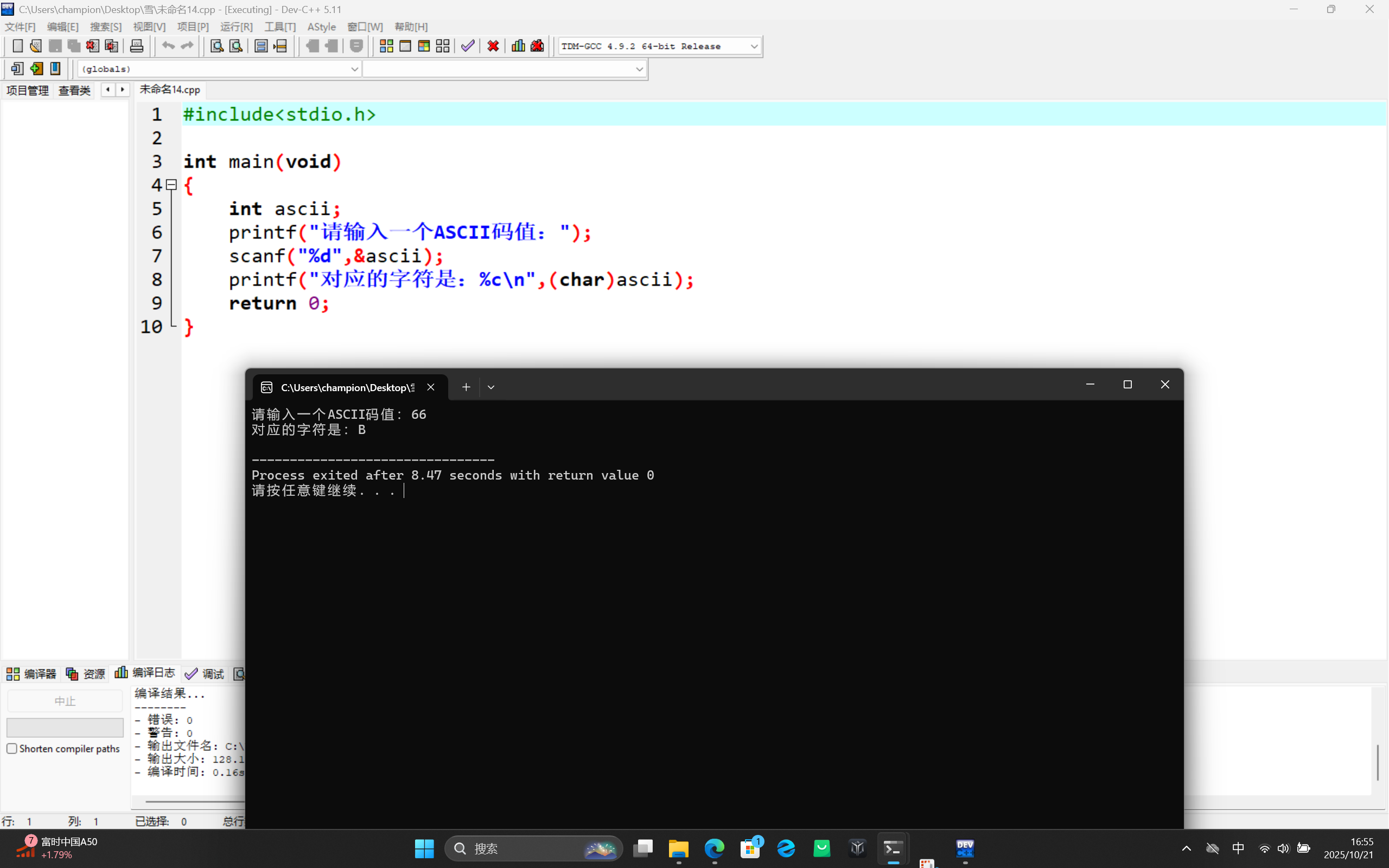Click the Dev-C++ icon in the taskbar

click(965, 848)
